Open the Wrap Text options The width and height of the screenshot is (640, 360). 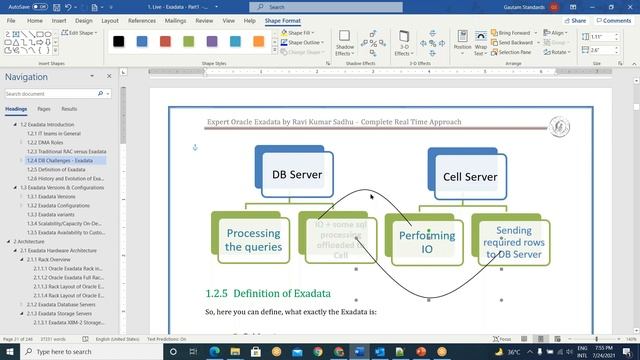tap(480, 43)
